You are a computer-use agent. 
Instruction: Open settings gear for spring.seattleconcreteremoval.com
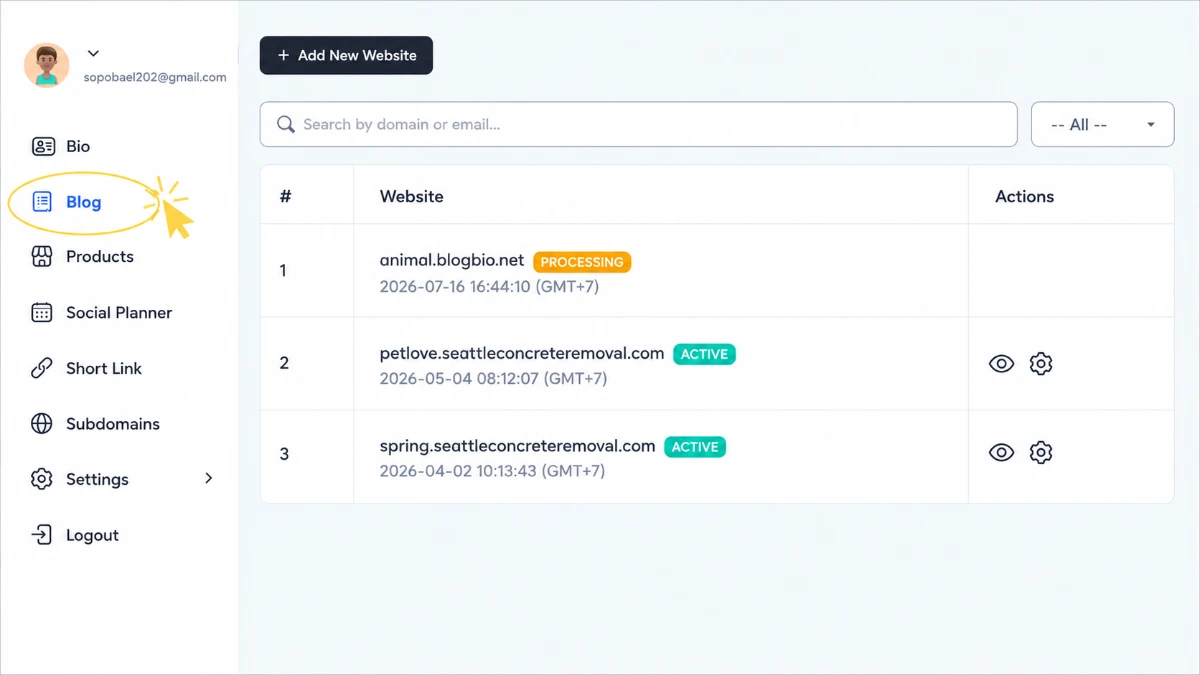point(1041,453)
